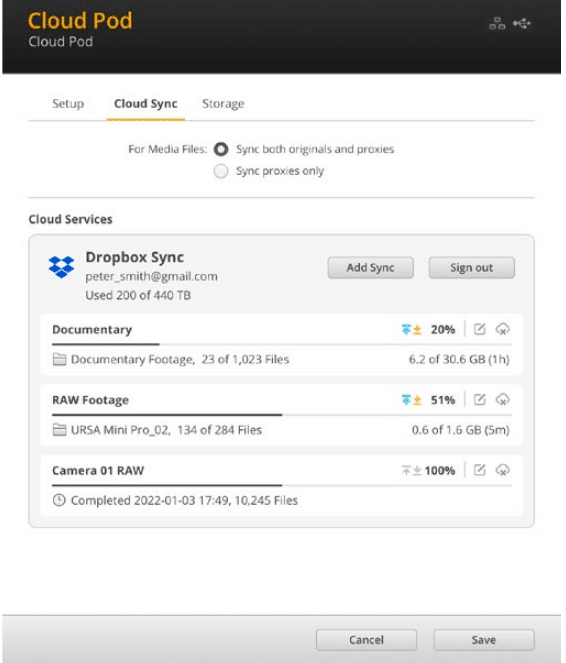Select Sync proxies only option
The image size is (566, 663).
coord(222,172)
